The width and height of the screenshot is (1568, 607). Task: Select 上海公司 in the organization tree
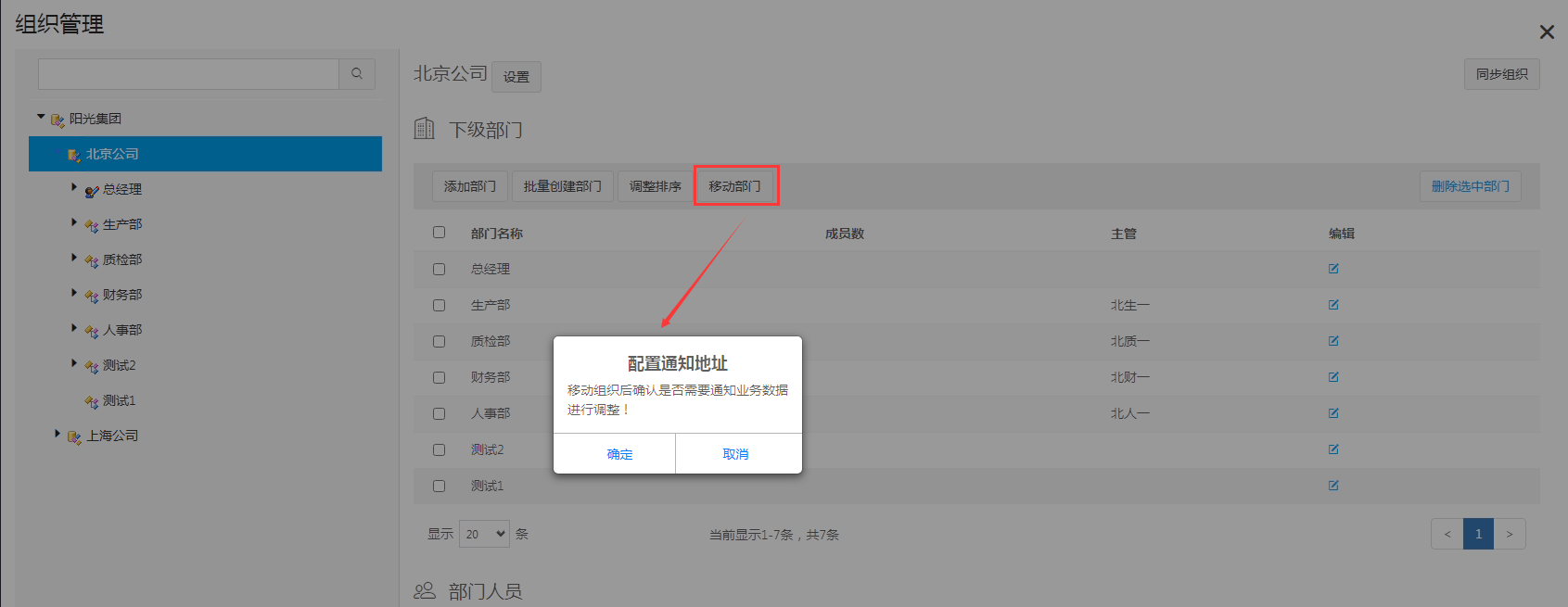(x=112, y=436)
